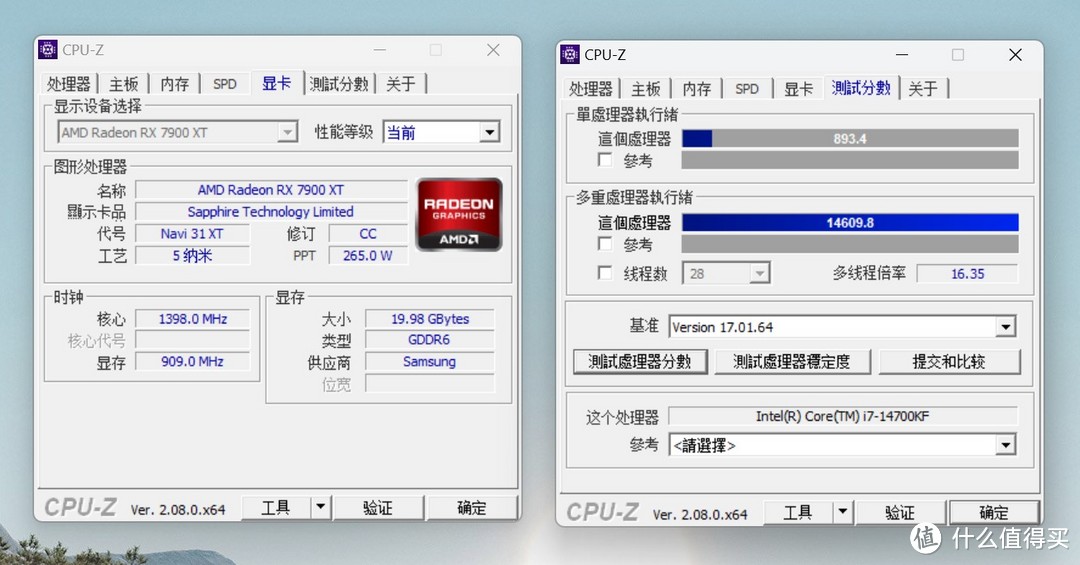Open 主板 tab in left CPU-Z window
This screenshot has width=1080, height=565.
[x=124, y=84]
